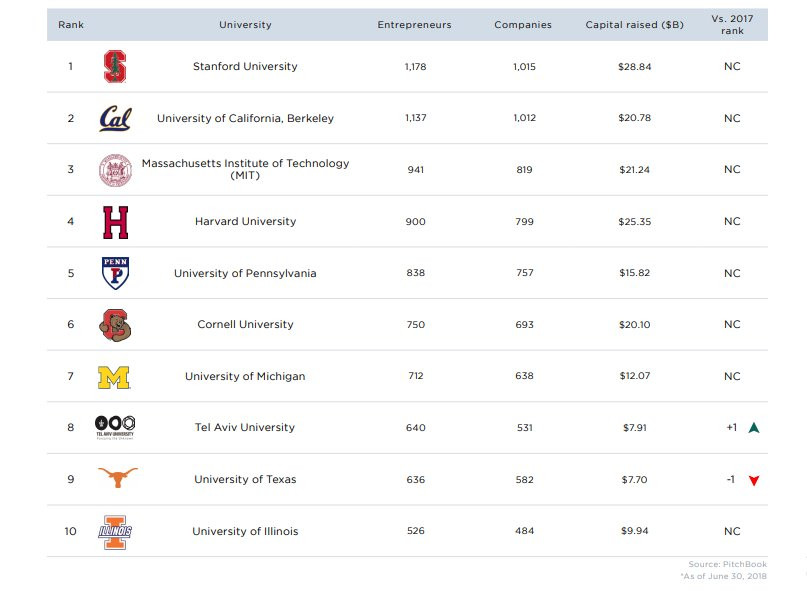Click the Companies column header
The image size is (807, 615).
coord(523,25)
